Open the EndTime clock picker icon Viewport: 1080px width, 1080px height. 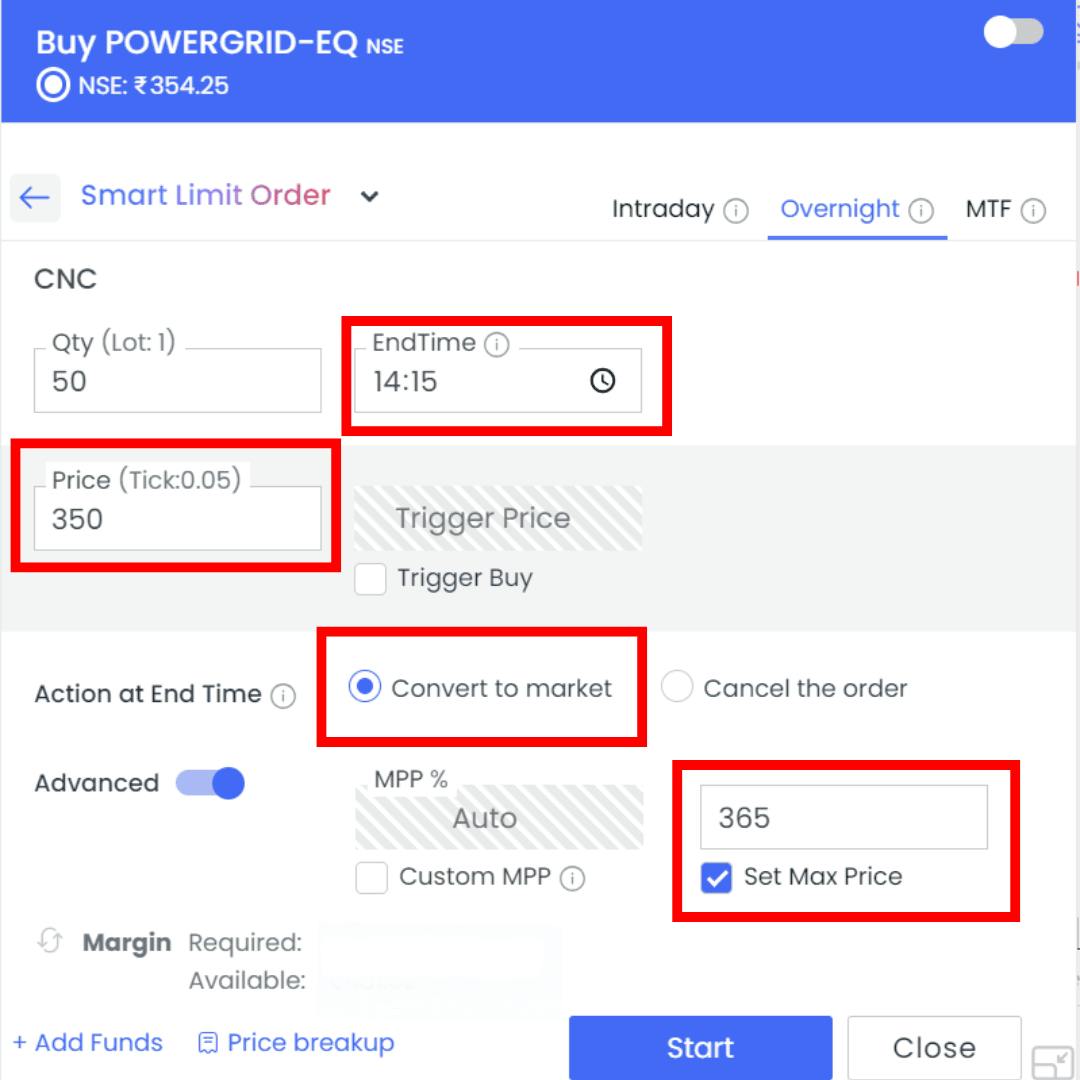(x=602, y=381)
